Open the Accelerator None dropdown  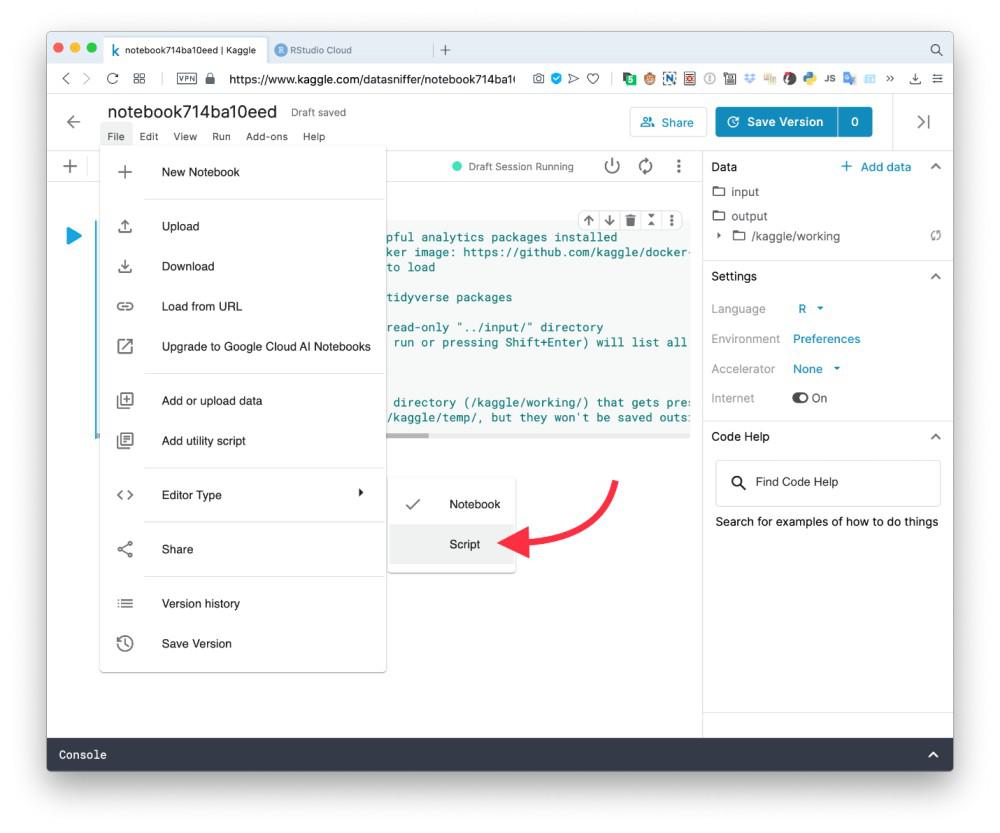pyautogui.click(x=816, y=369)
